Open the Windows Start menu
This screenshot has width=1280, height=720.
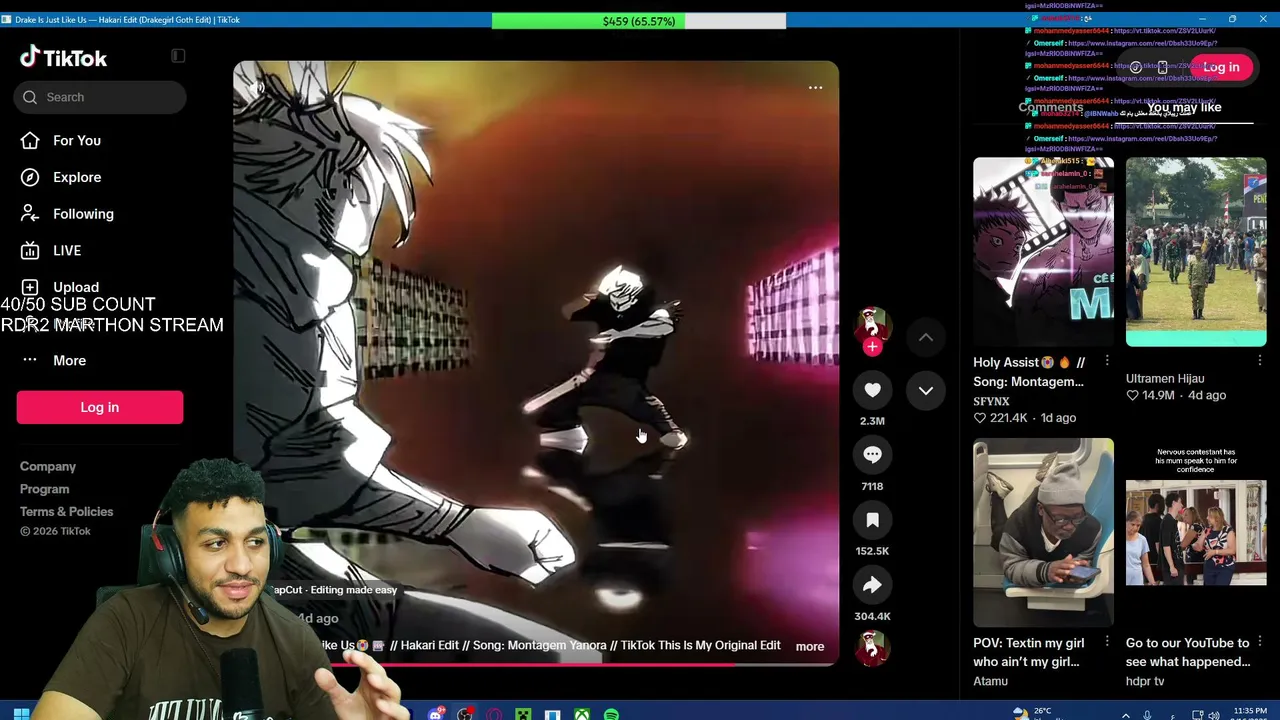click(x=21, y=714)
